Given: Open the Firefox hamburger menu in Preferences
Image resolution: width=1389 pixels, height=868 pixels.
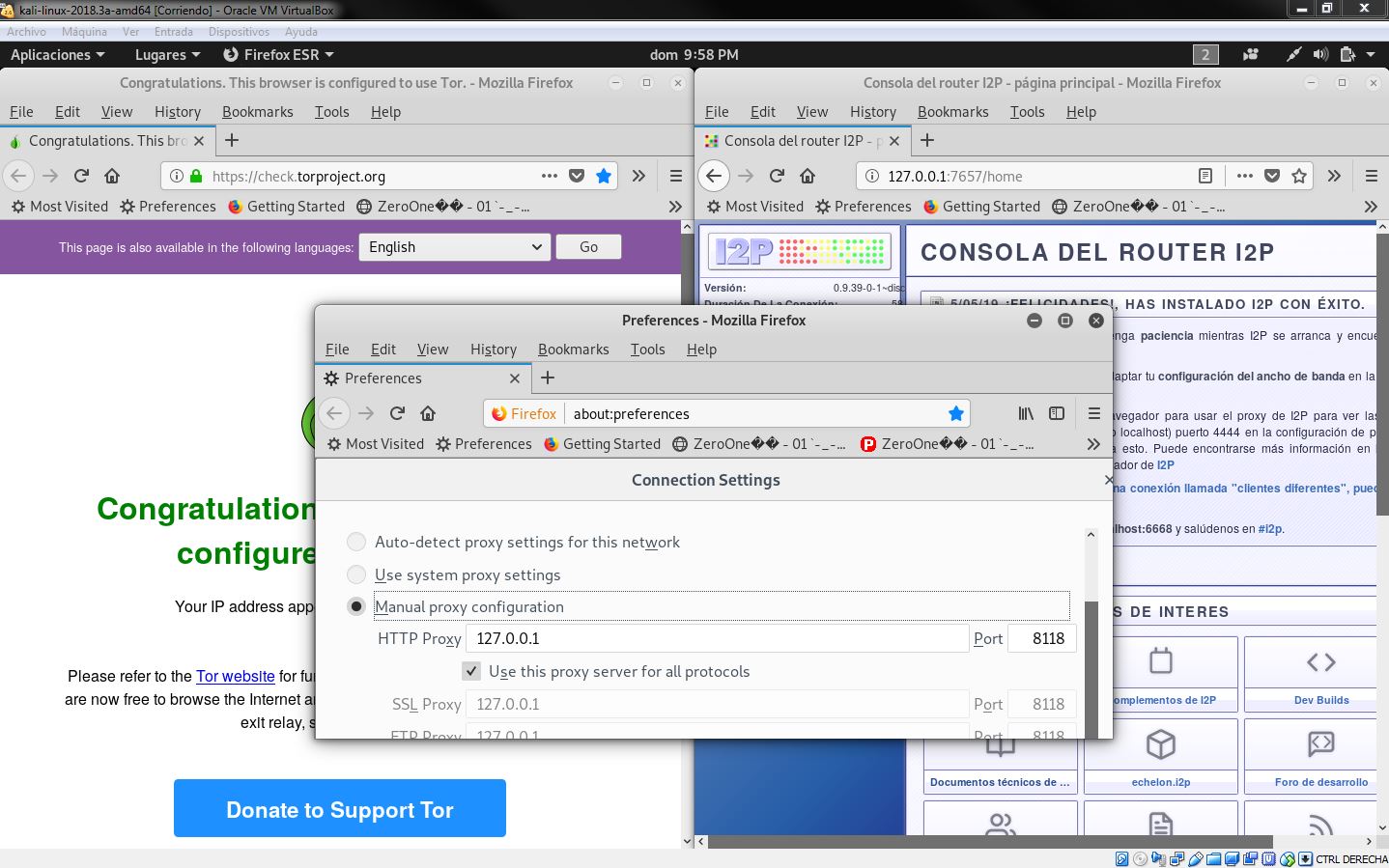Looking at the screenshot, I should (x=1093, y=413).
